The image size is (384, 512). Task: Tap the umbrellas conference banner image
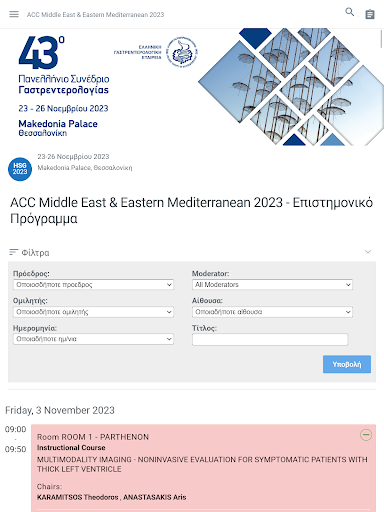(x=291, y=87)
